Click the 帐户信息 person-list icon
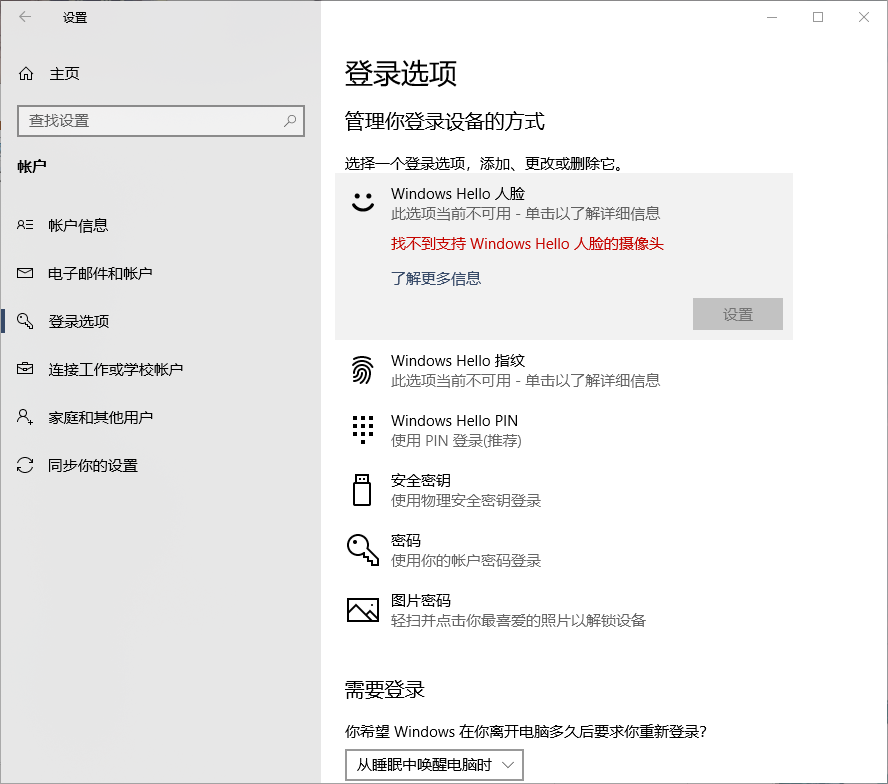Image resolution: width=888 pixels, height=784 pixels. point(25,225)
